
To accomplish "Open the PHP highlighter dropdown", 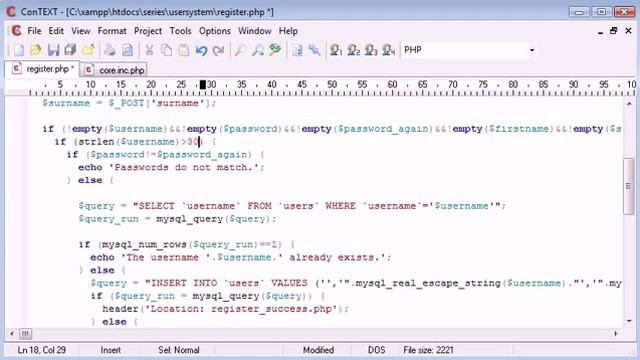I will click(531, 50).
